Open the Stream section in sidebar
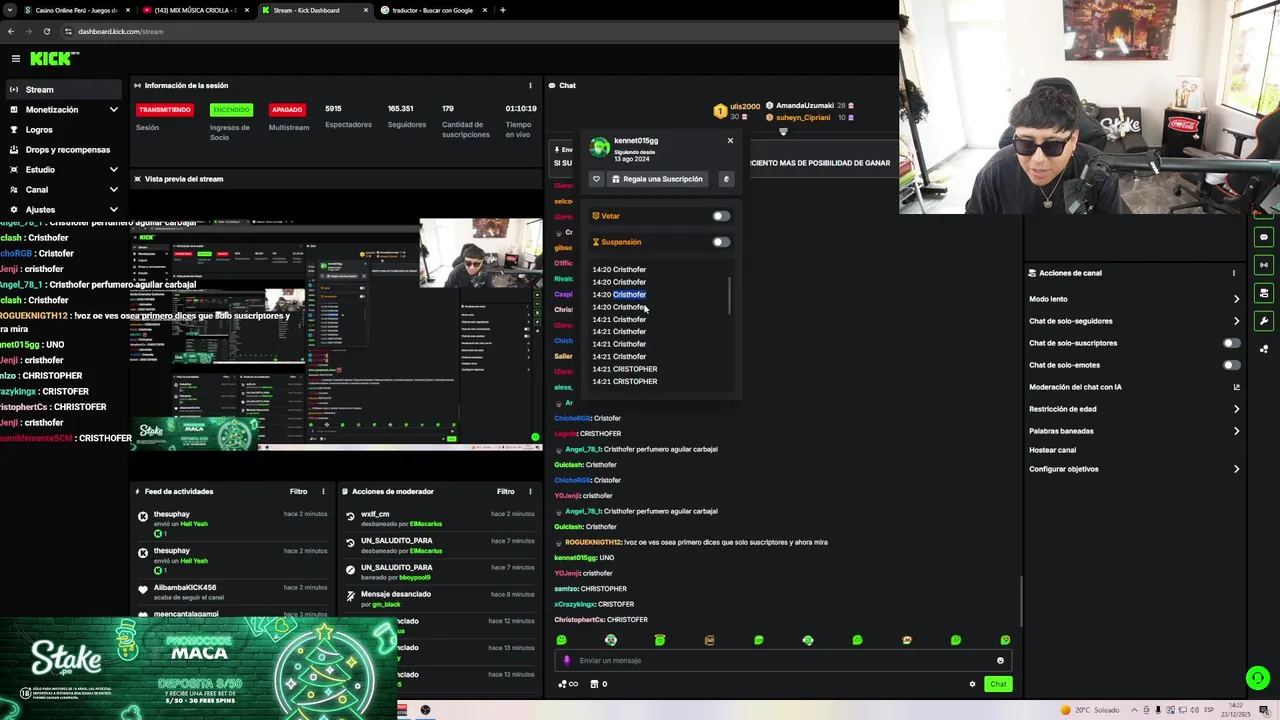Screen dimensions: 1280x720 click(x=62, y=89)
